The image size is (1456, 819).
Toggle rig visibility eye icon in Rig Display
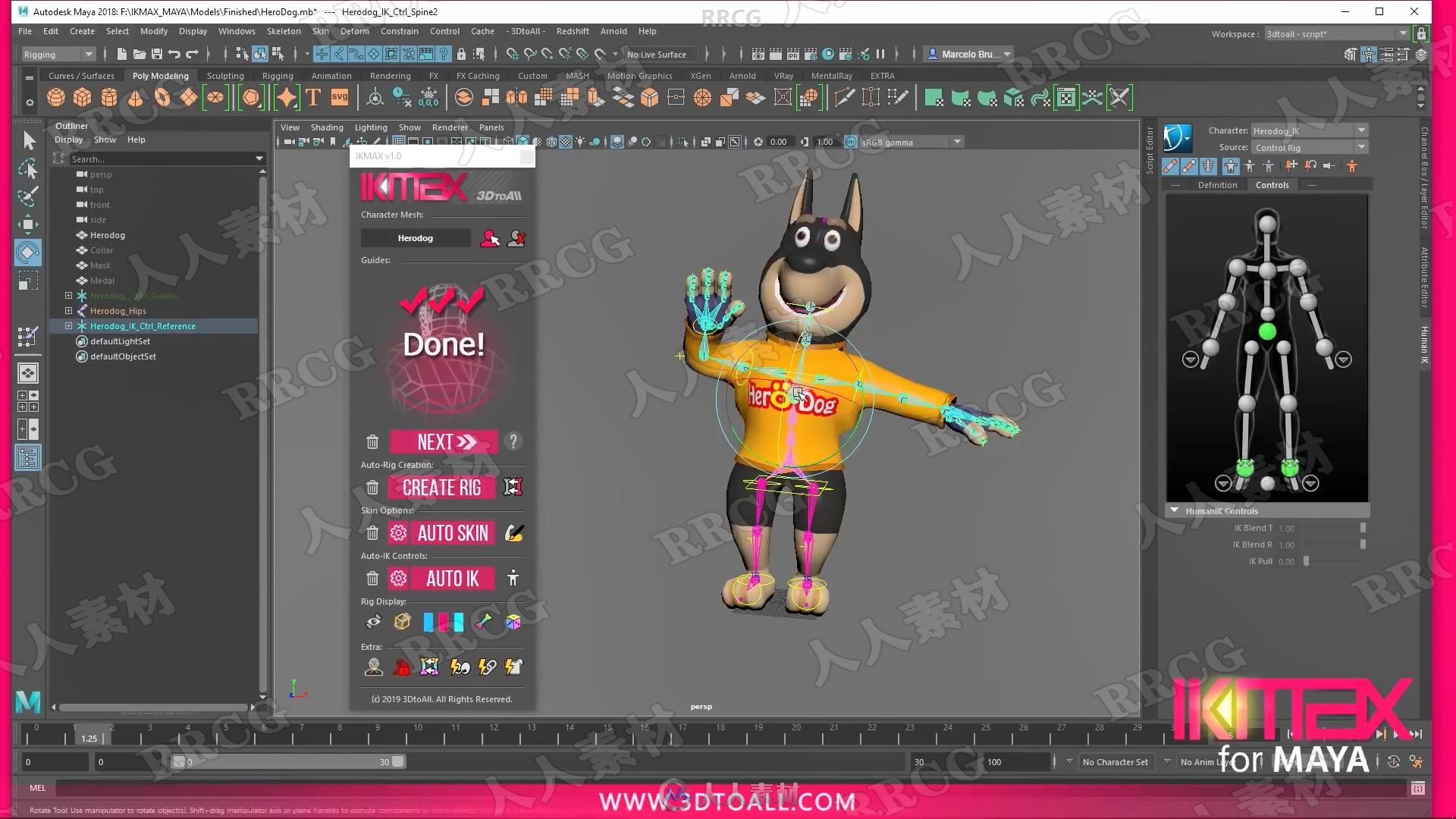tap(373, 623)
